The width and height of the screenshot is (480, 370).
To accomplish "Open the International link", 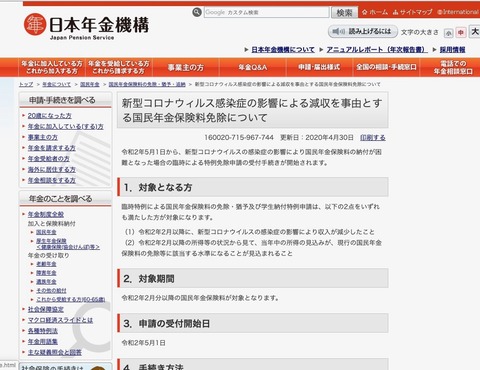I will click(458, 12).
